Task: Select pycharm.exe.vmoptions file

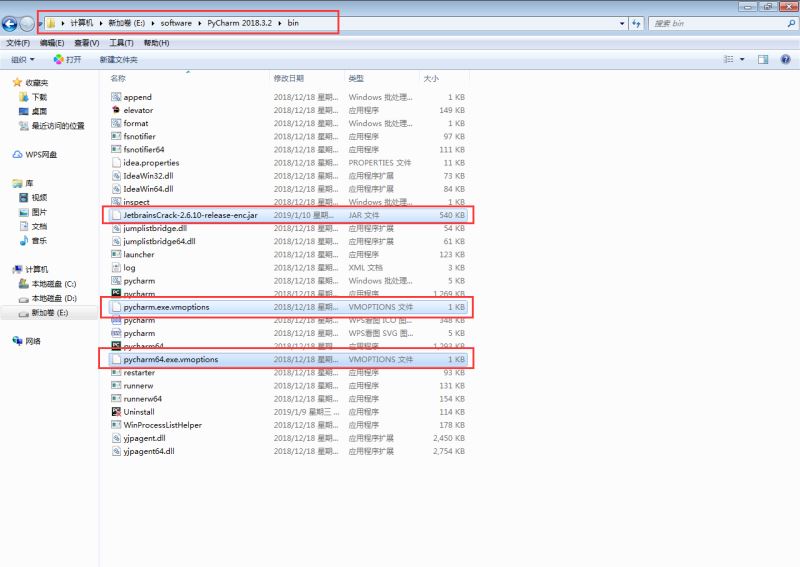Action: 288,307
